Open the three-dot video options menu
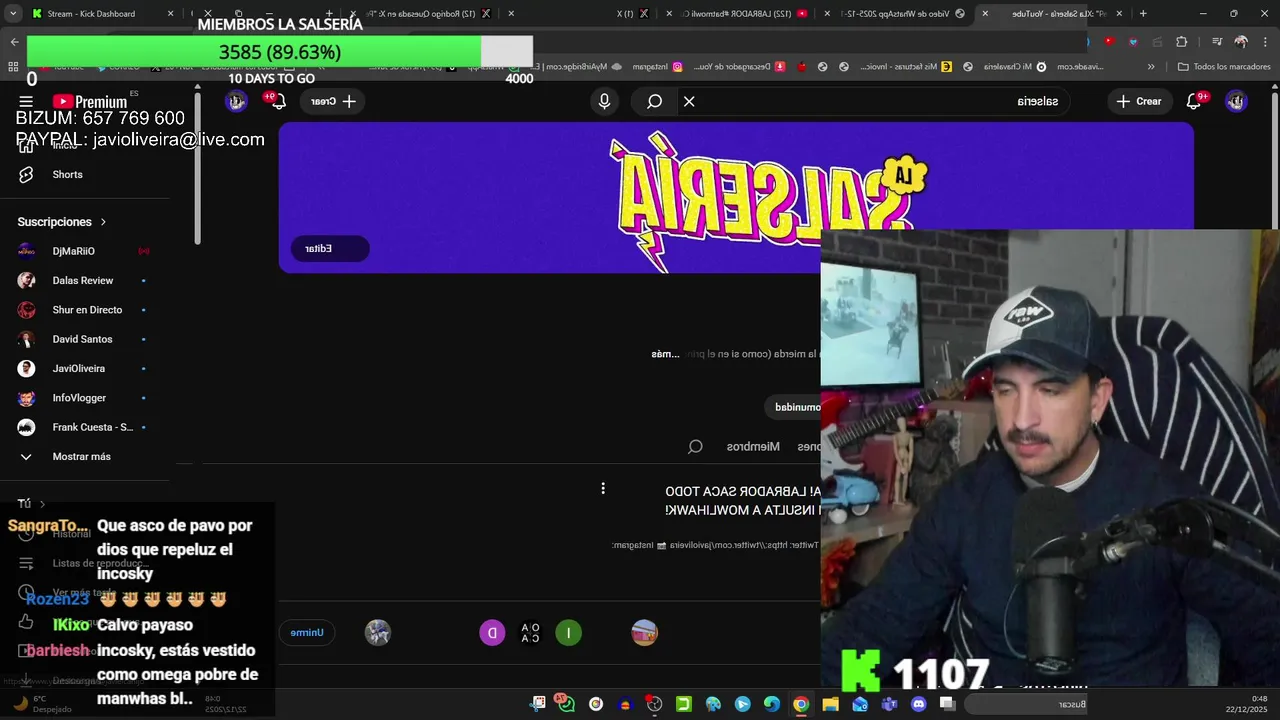This screenshot has height=720, width=1280. click(x=603, y=488)
